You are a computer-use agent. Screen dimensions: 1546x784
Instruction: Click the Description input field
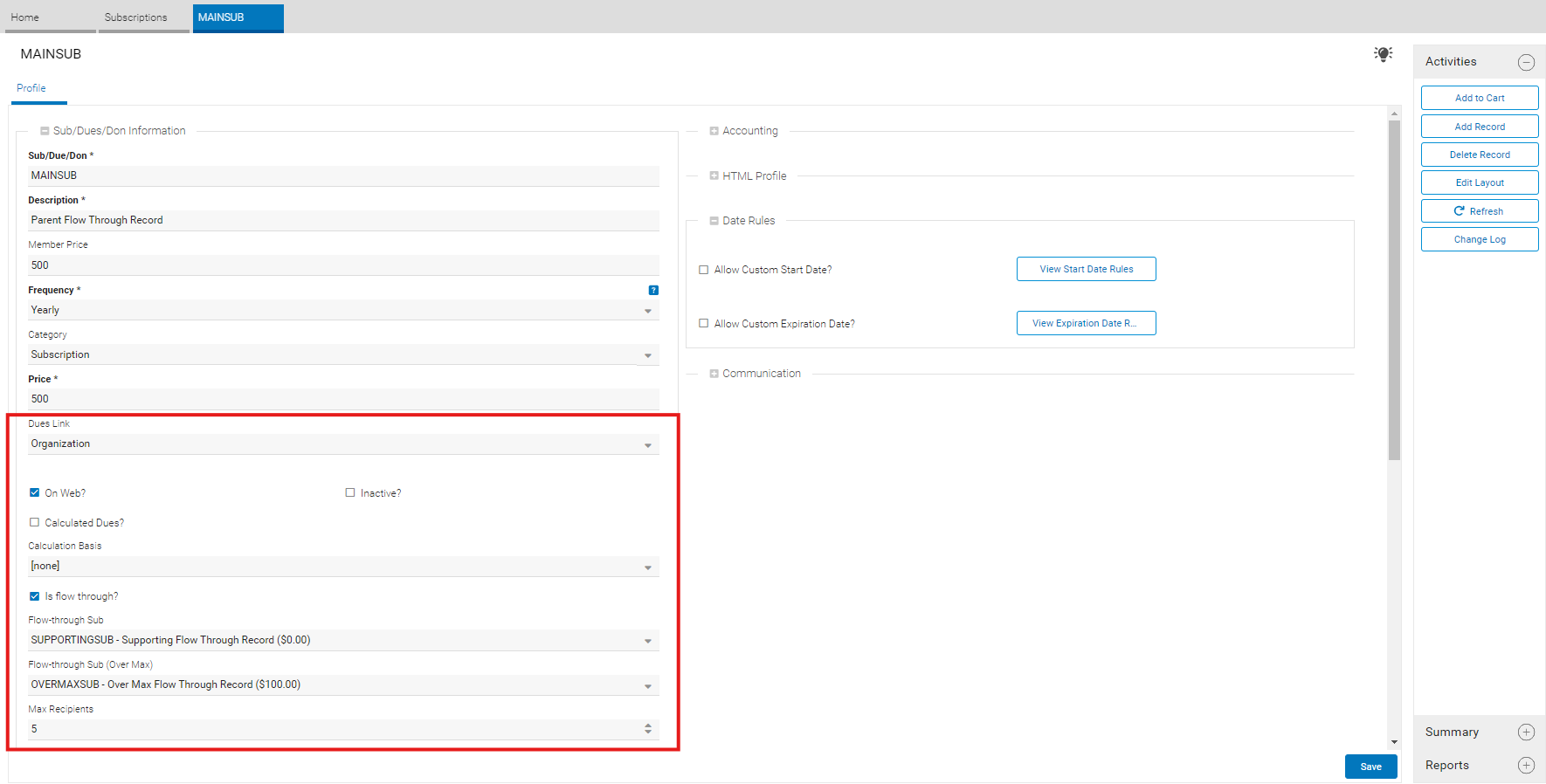coord(343,221)
